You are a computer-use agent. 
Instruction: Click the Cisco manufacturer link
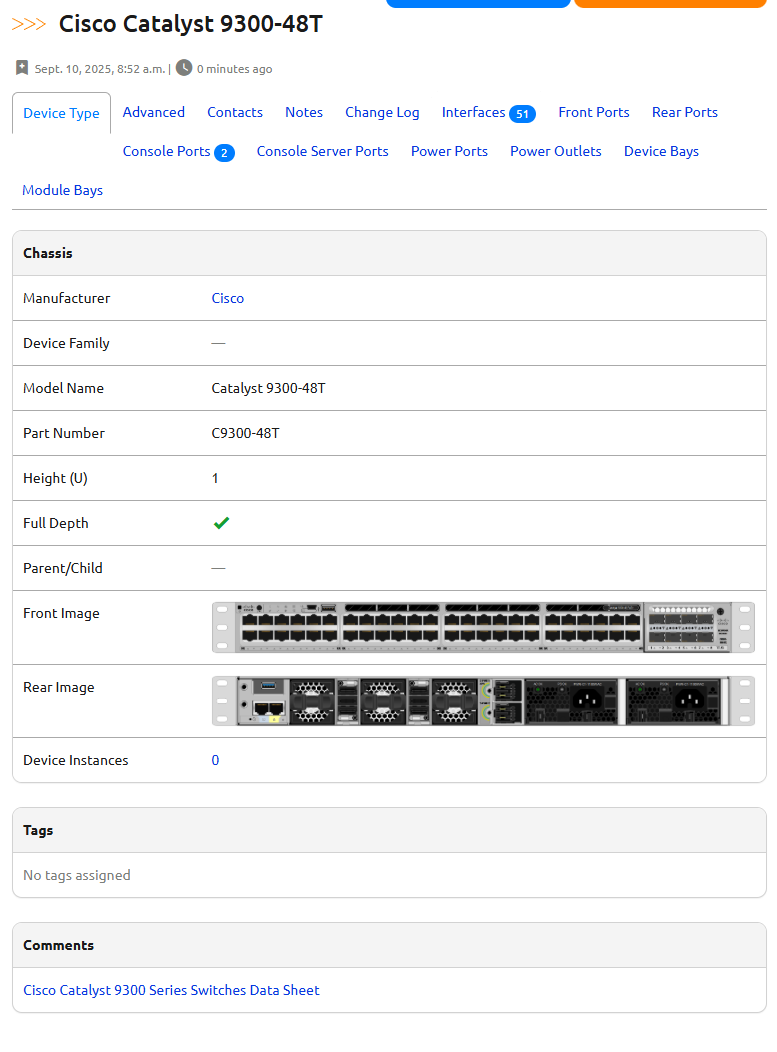pyautogui.click(x=228, y=298)
